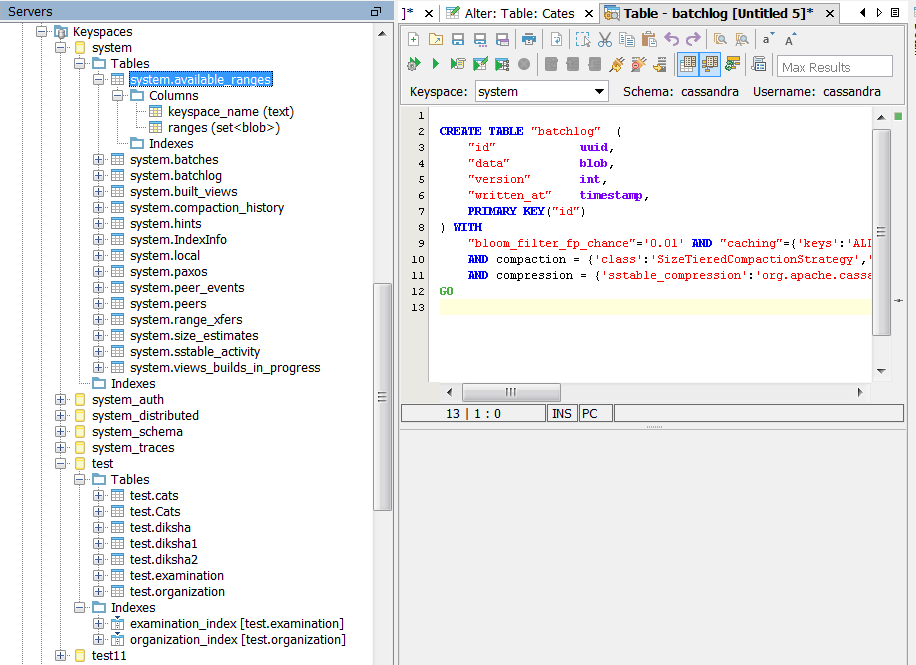
Task: Expand the test.examination table node
Action: (98, 576)
